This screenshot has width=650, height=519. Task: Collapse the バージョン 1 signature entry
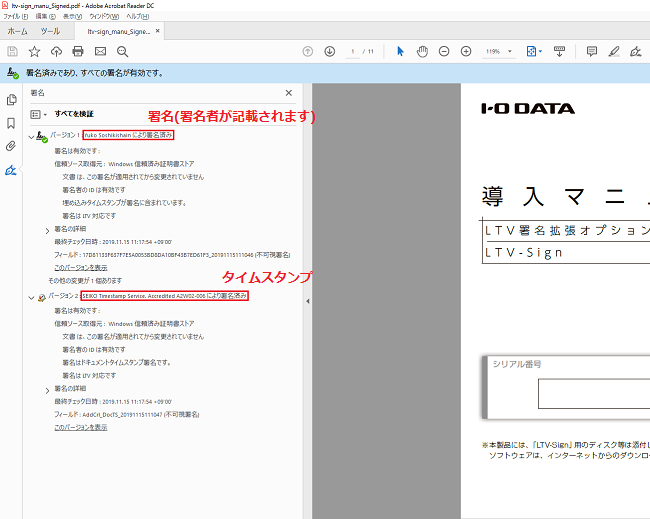(31, 135)
